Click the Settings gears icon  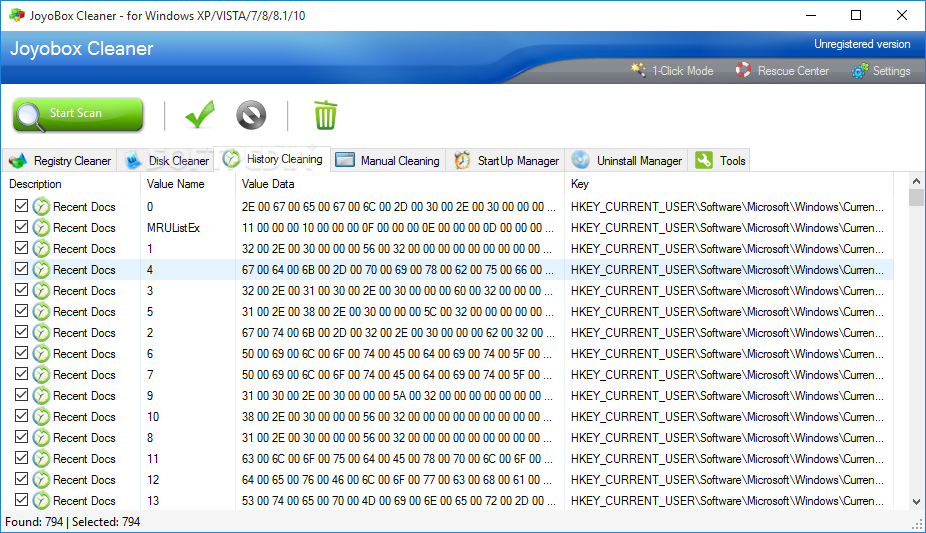coord(860,71)
